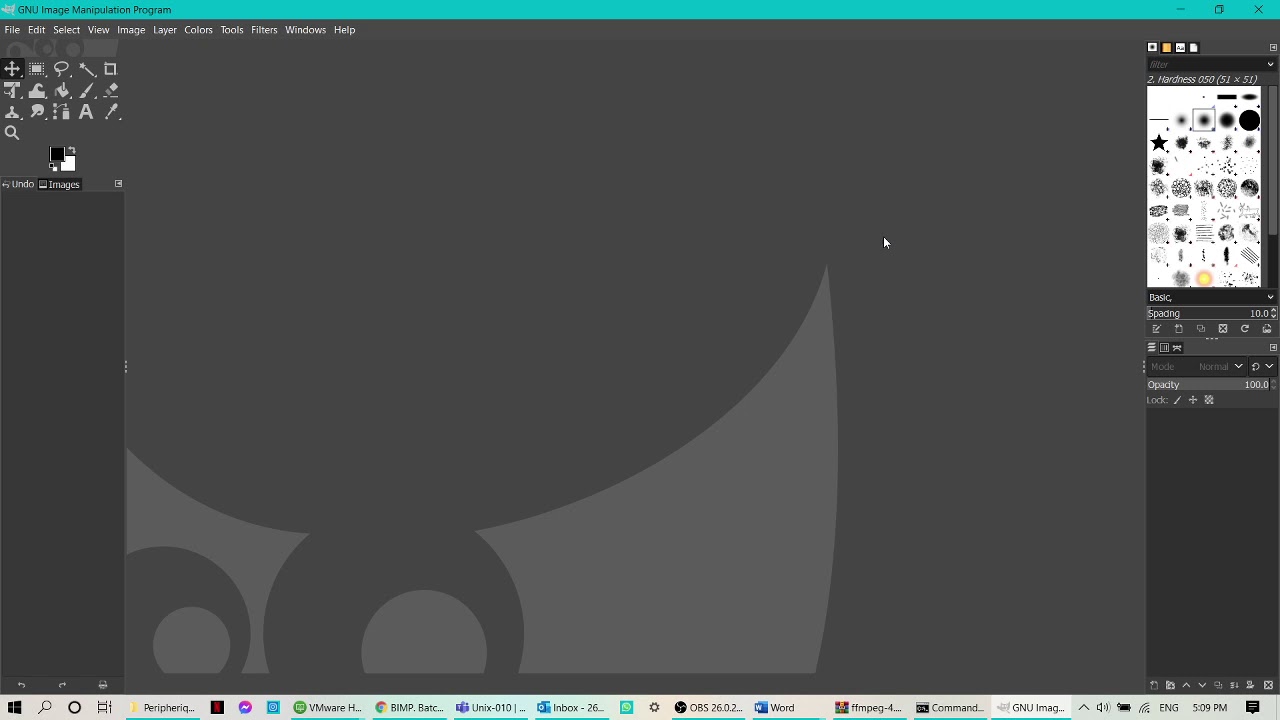Screen dimensions: 1280x720
Task: Select the Eraser tool
Action: pyautogui.click(x=111, y=91)
